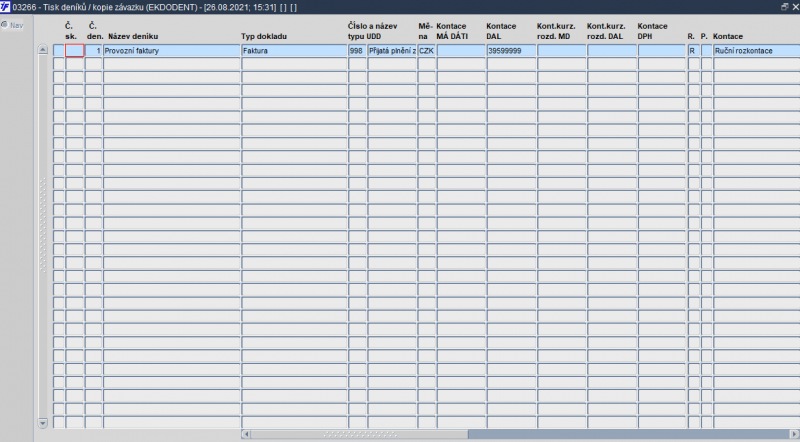Image resolution: width=800 pixels, height=442 pixels.
Task: Restore down the inner window
Action: coord(784,7)
